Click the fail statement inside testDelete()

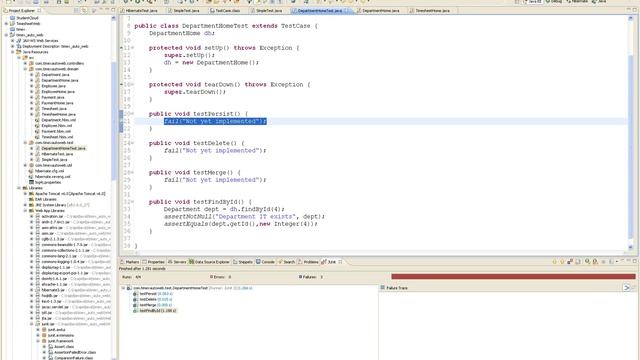(x=215, y=151)
